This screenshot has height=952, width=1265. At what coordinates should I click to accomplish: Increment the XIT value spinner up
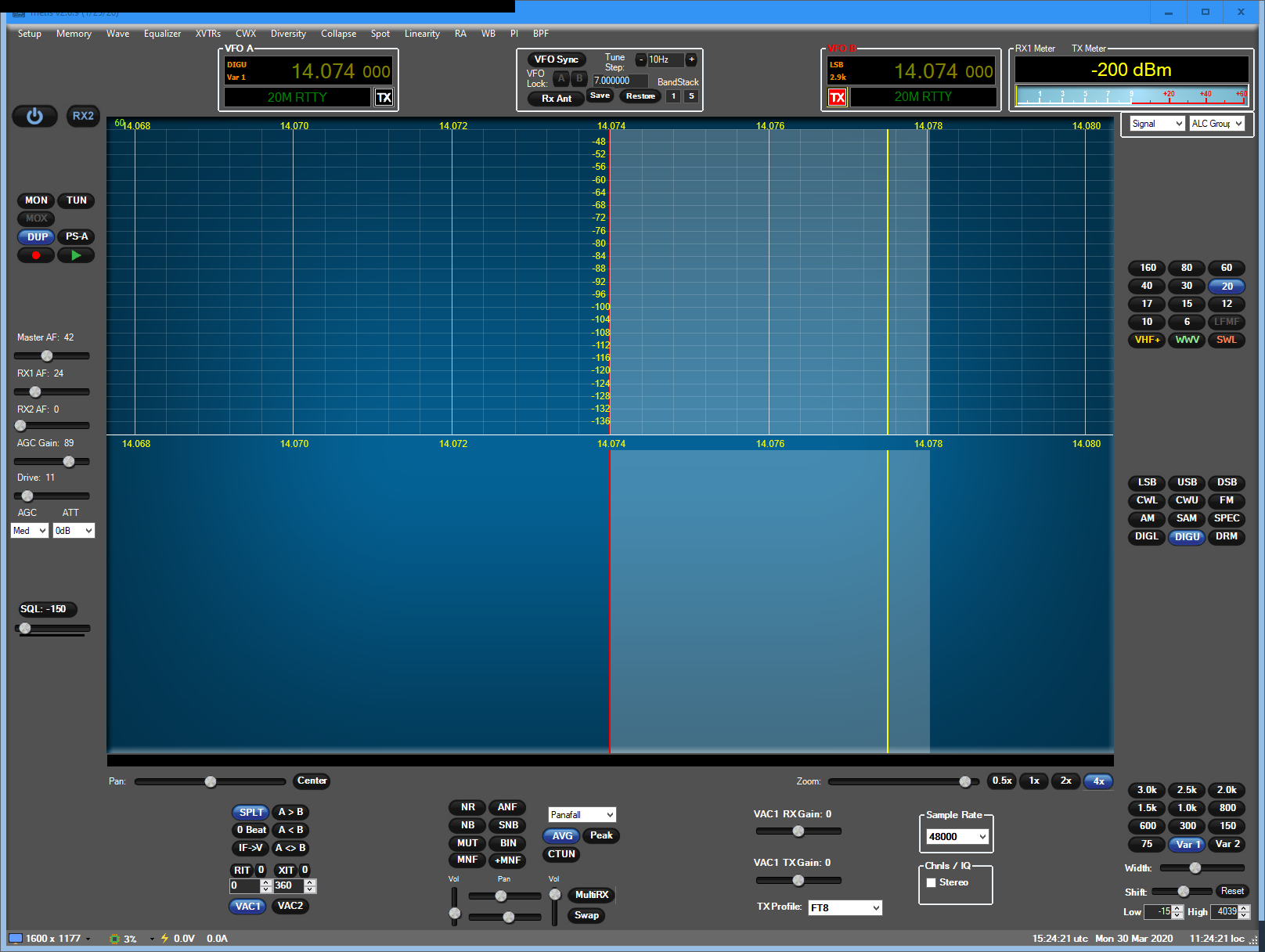310,882
